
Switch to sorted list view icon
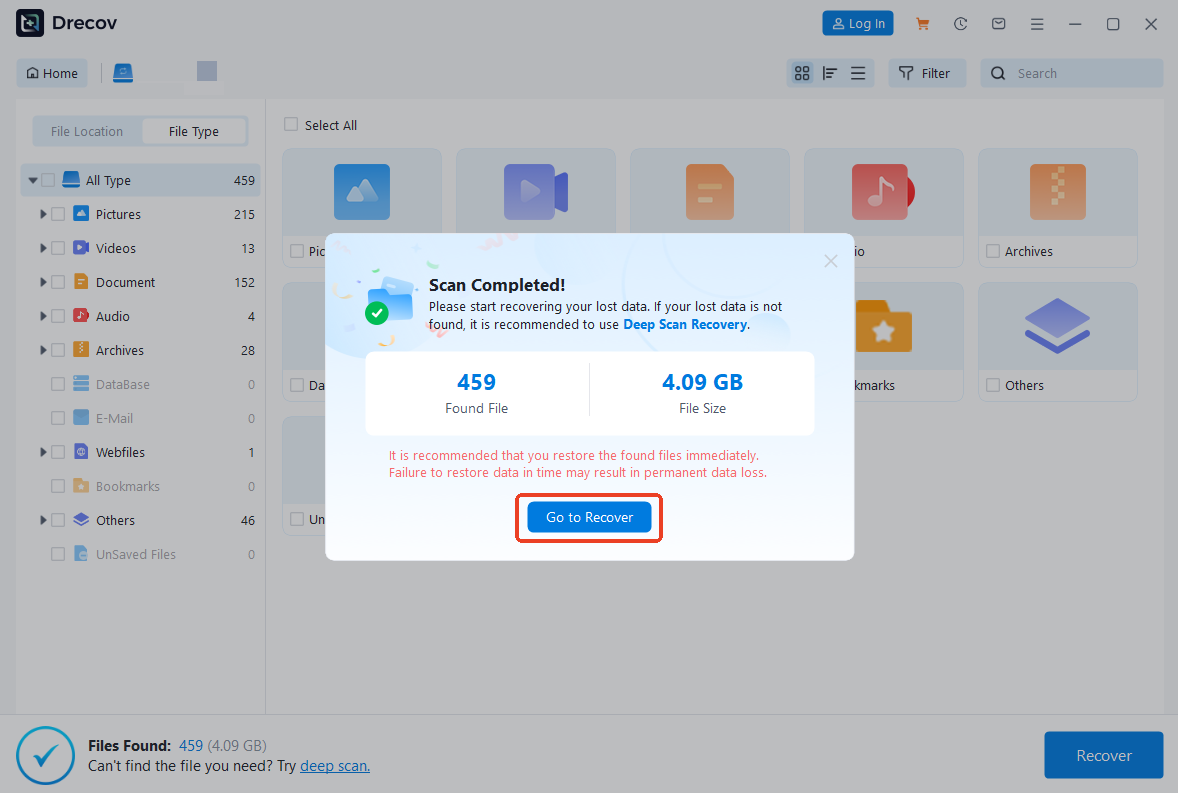(829, 73)
